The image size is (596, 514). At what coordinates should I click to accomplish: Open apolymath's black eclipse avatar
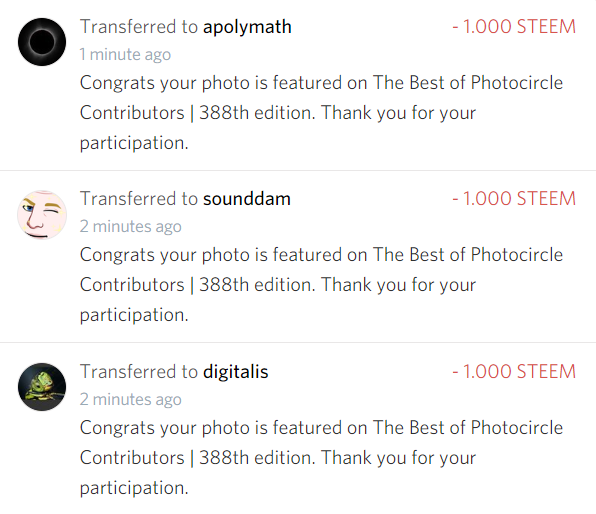42,42
